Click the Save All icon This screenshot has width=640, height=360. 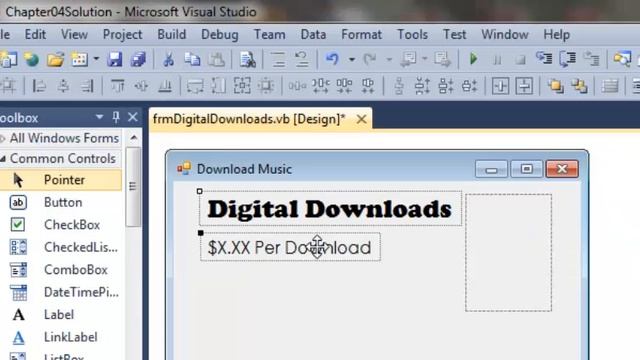click(138, 60)
